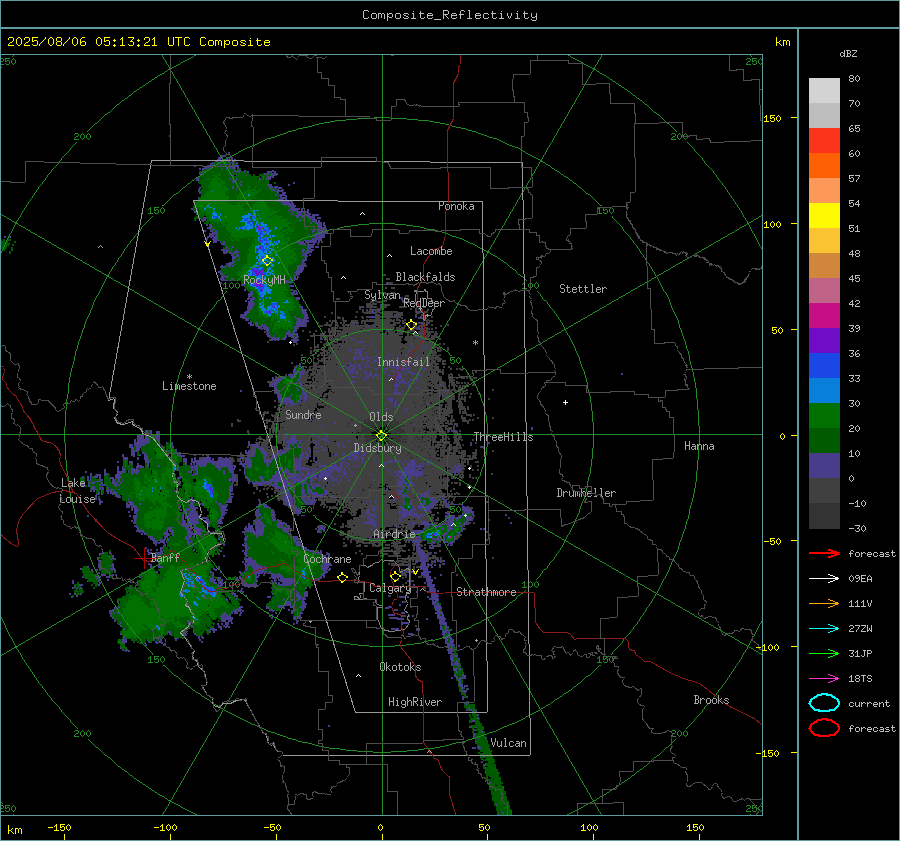This screenshot has height=841, width=900.
Task: Select the -30 dBZ dark grey swatch
Action: pos(824,516)
